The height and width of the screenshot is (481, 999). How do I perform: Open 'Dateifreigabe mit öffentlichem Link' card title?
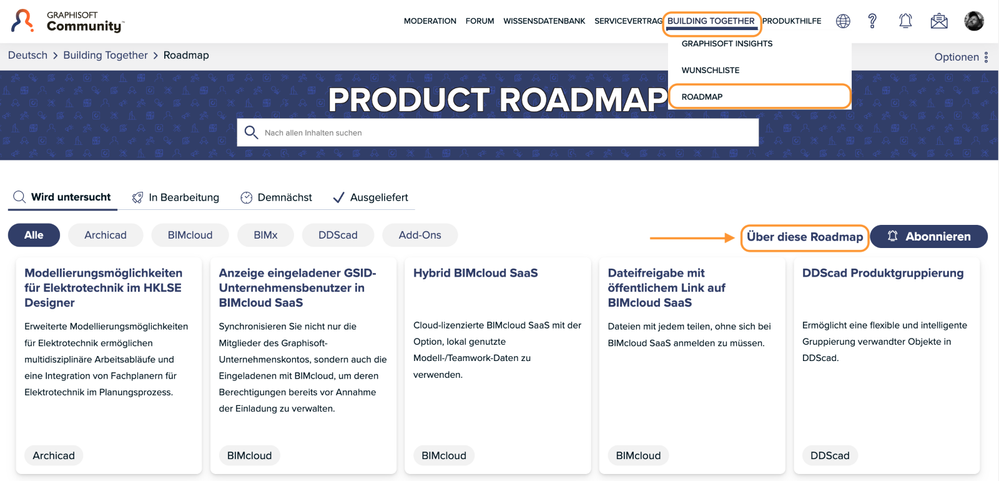(x=666, y=287)
